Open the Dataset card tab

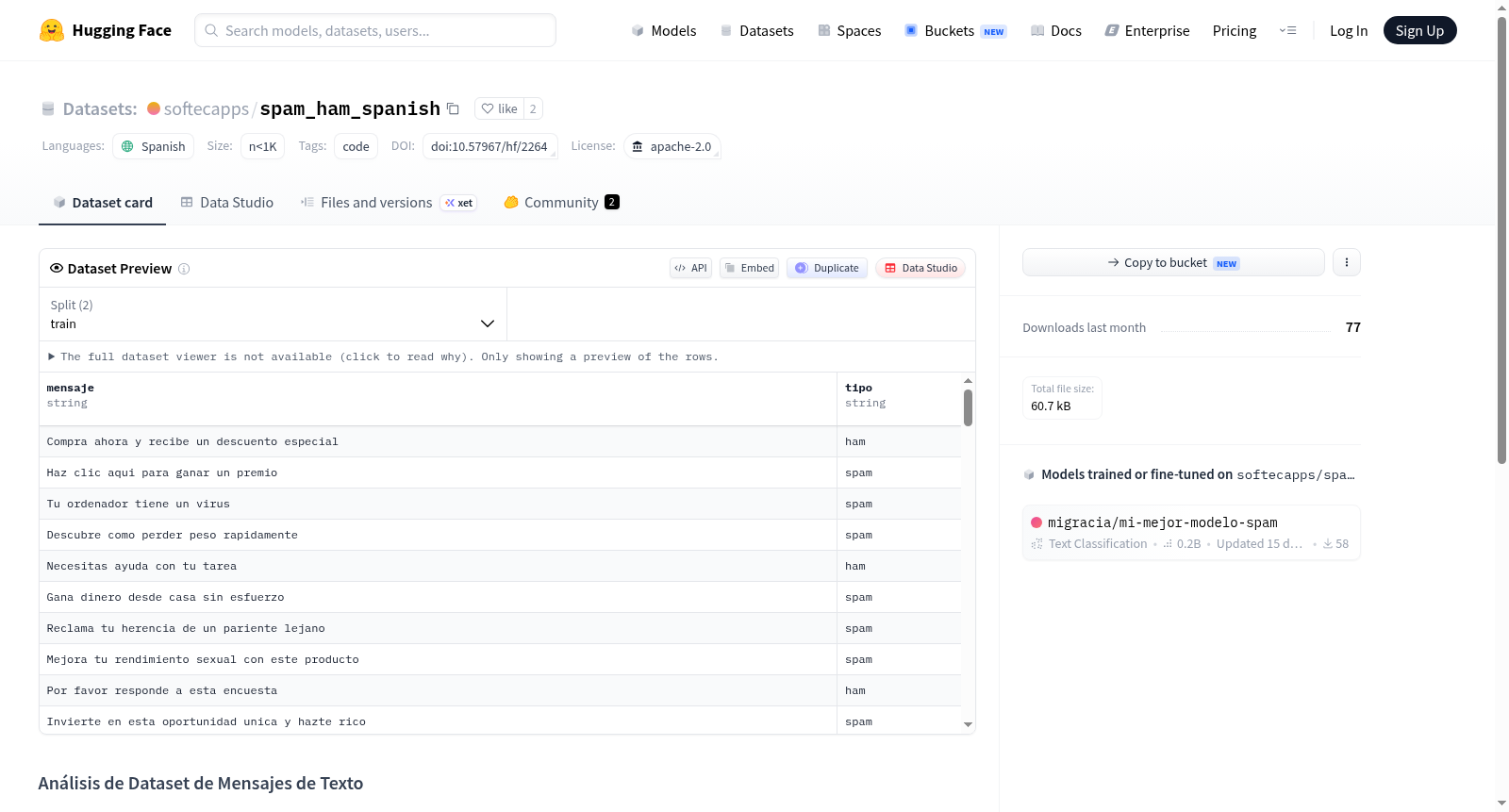[x=102, y=202]
